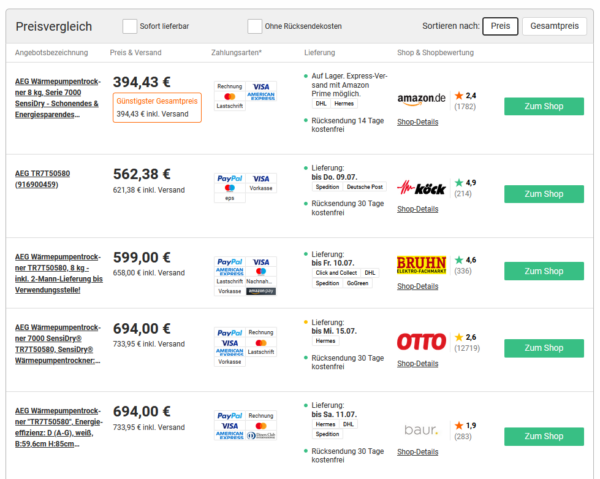Click the BRUHN Elektro-Fachmarkt logo
Screen dimensions: 600x479
[421, 265]
